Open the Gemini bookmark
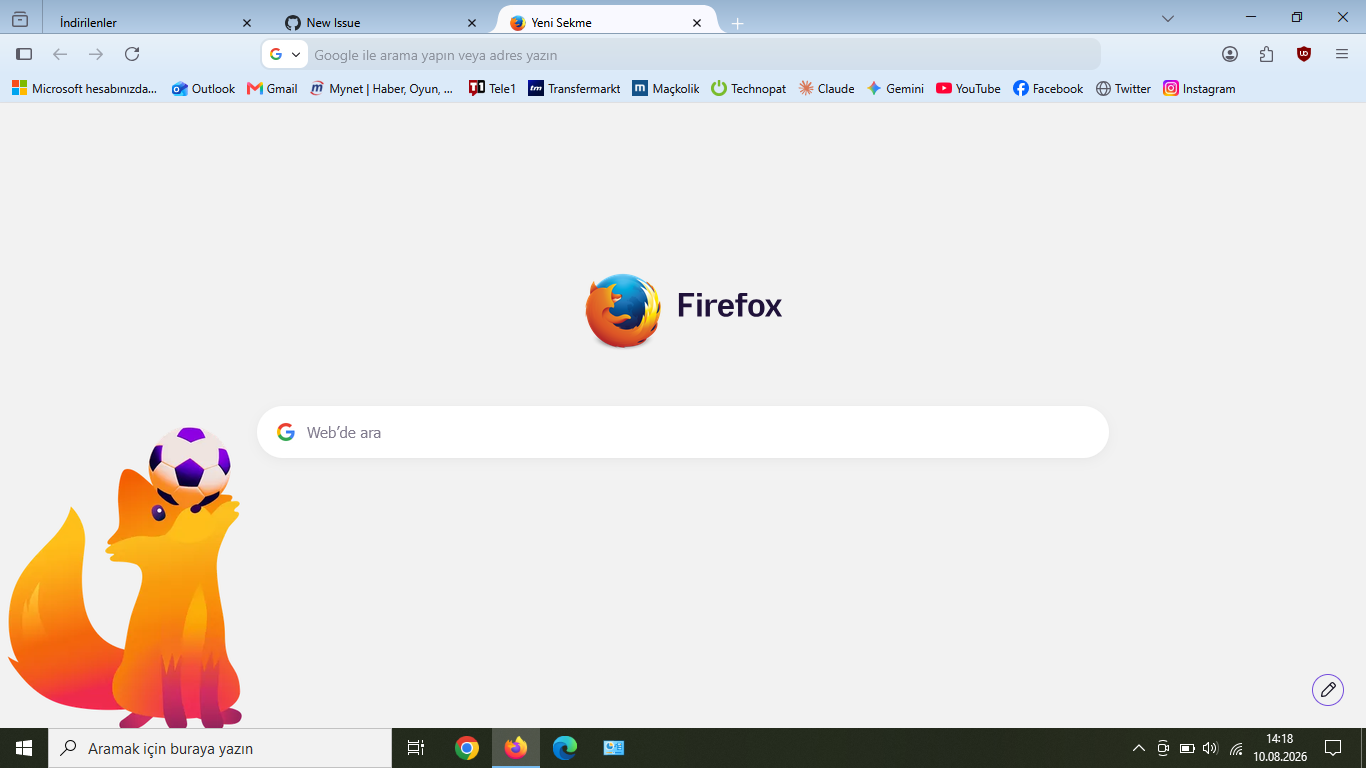Image resolution: width=1366 pixels, height=768 pixels. 895,89
